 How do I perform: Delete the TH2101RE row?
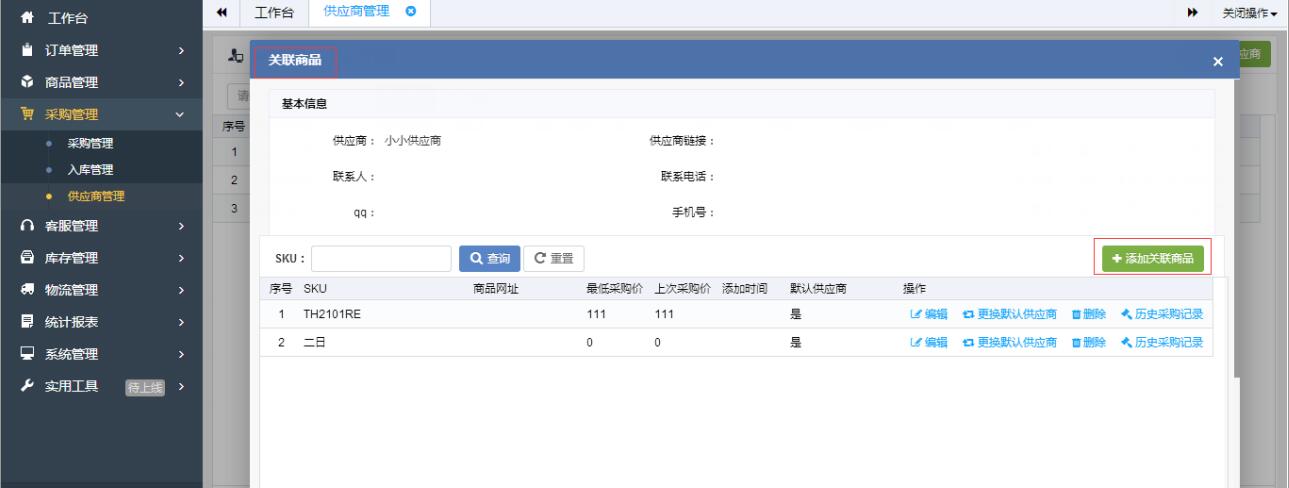pyautogui.click(x=1089, y=315)
